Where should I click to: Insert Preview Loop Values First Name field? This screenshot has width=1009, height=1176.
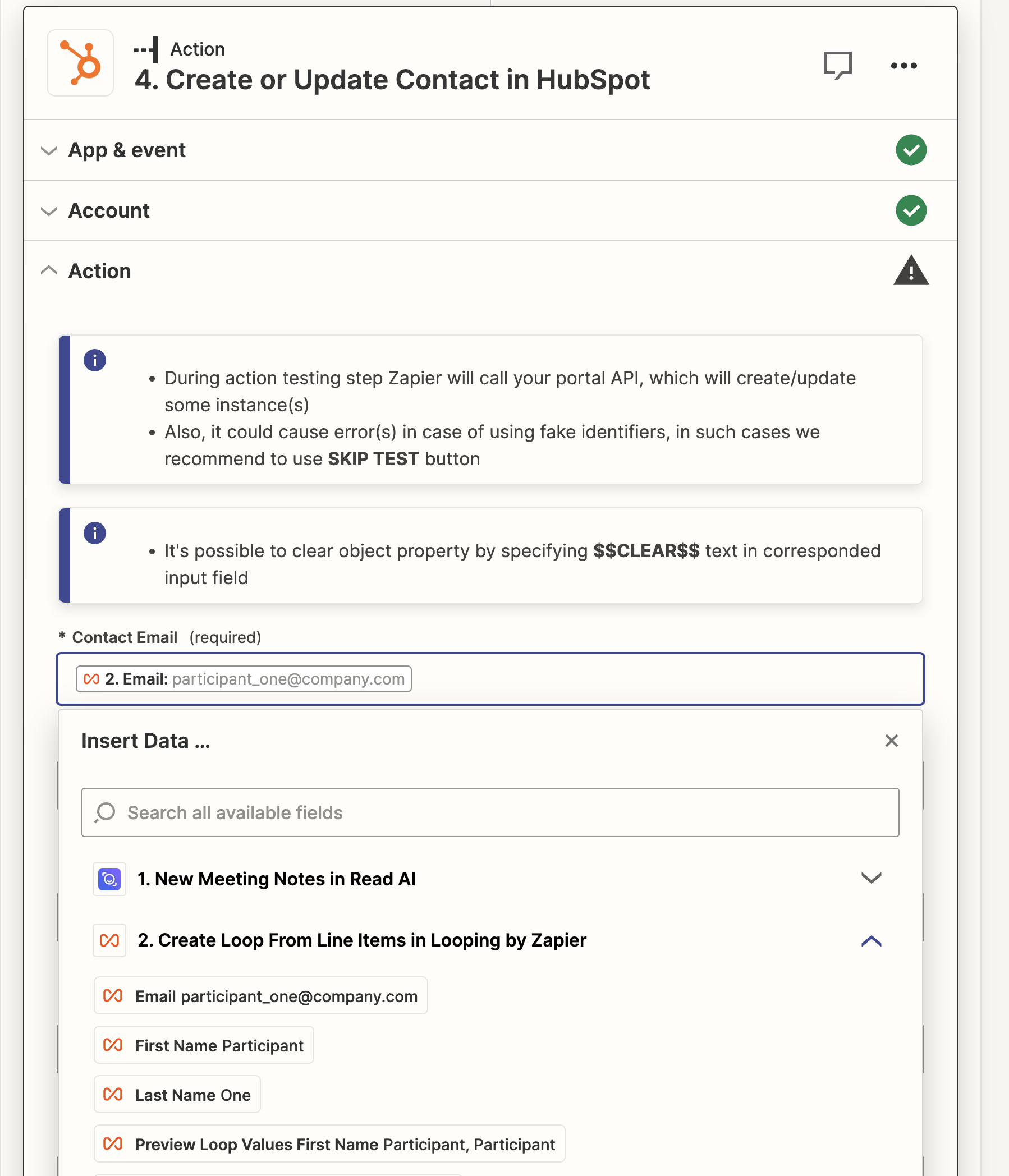pos(329,1144)
